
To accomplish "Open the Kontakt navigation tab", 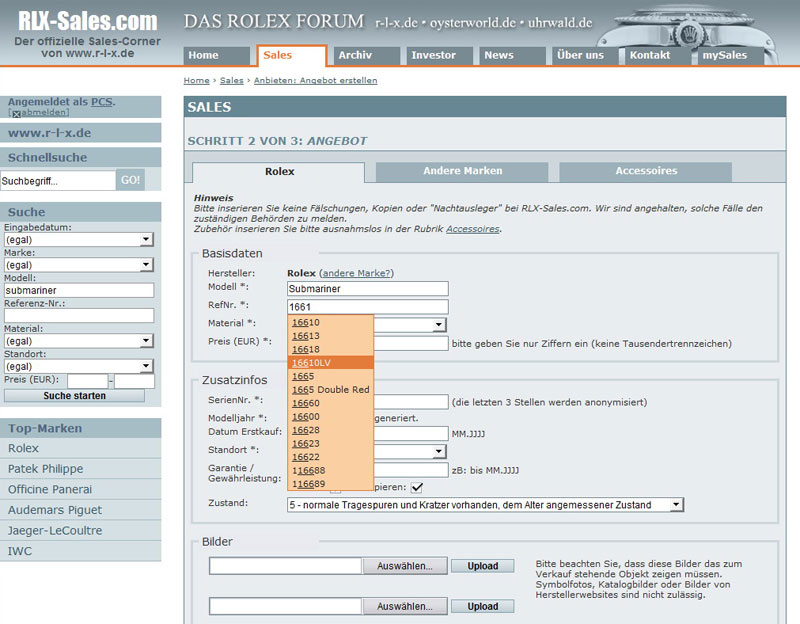I will coord(658,56).
